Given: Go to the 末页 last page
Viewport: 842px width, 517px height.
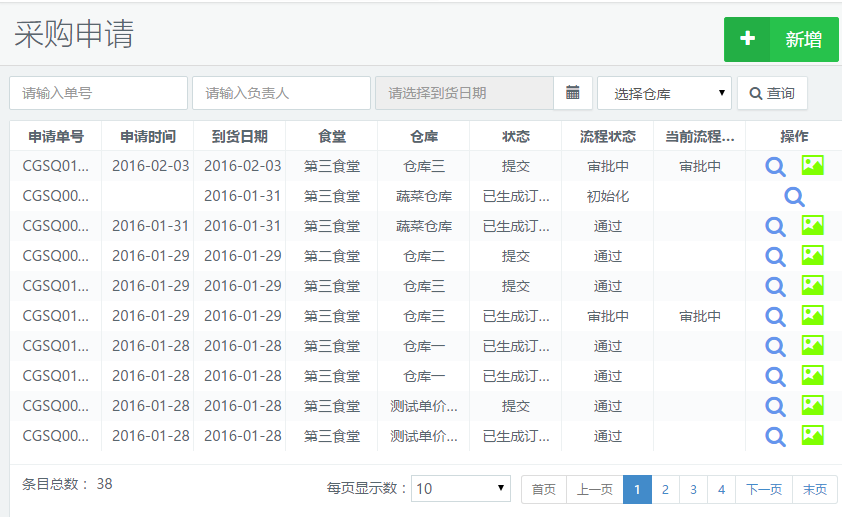Looking at the screenshot, I should pos(815,489).
